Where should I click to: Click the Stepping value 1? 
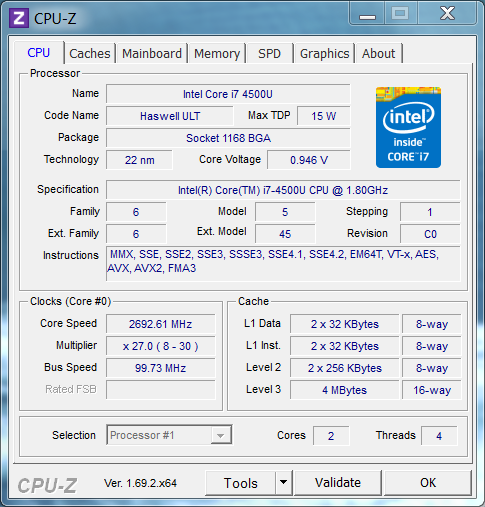[x=430, y=212]
